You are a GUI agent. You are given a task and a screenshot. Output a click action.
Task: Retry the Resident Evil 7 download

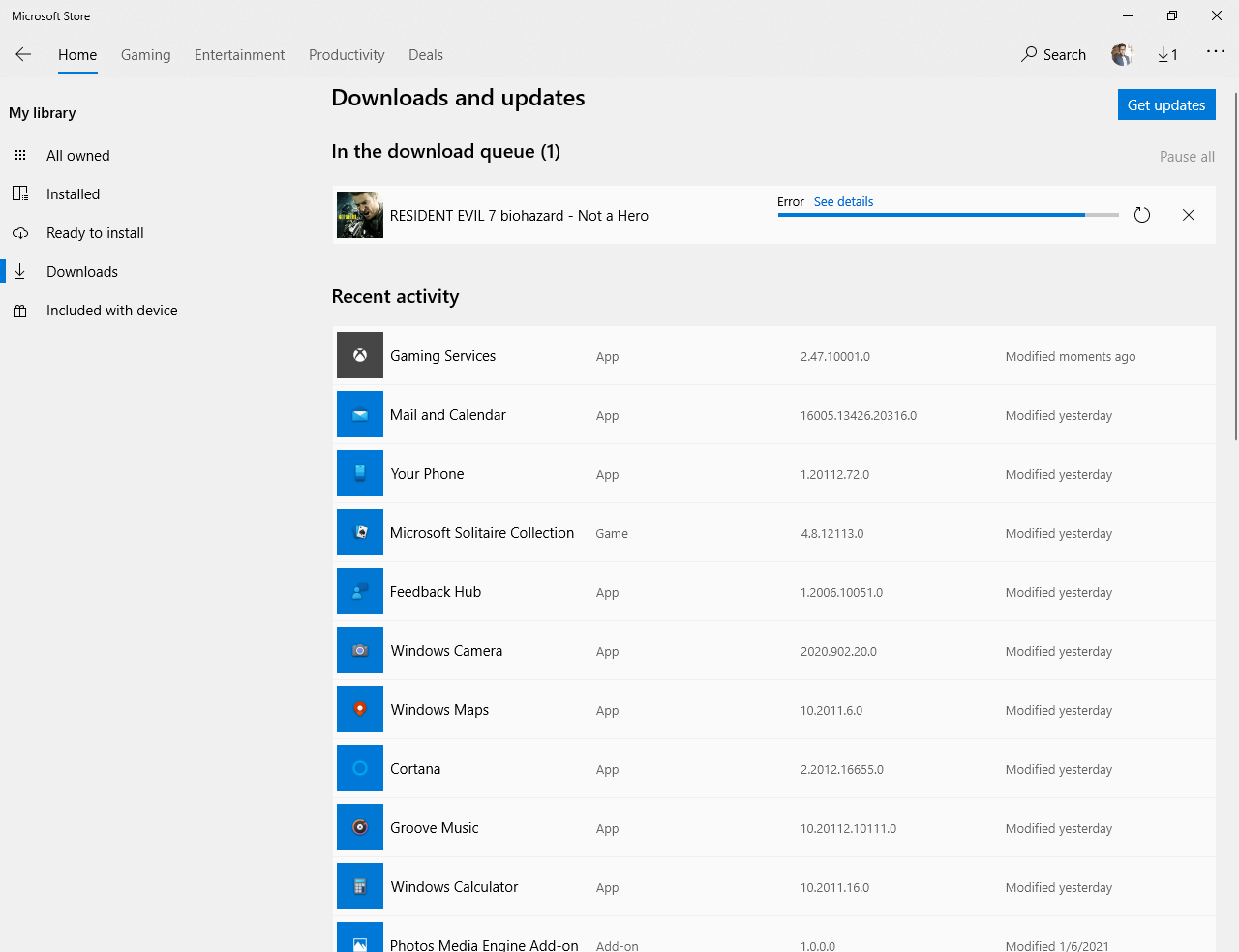1142,215
